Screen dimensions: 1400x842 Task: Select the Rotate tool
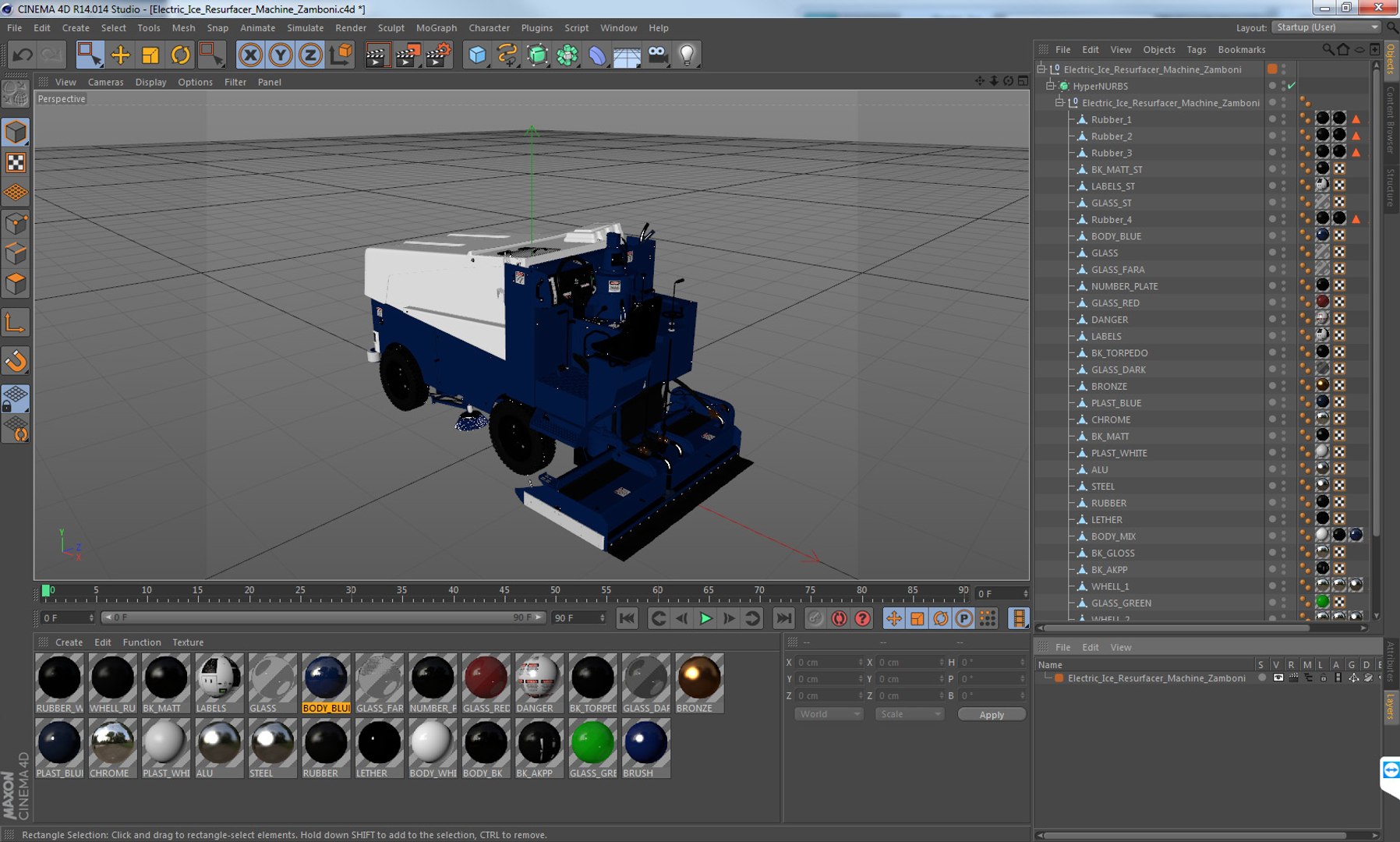[180, 55]
